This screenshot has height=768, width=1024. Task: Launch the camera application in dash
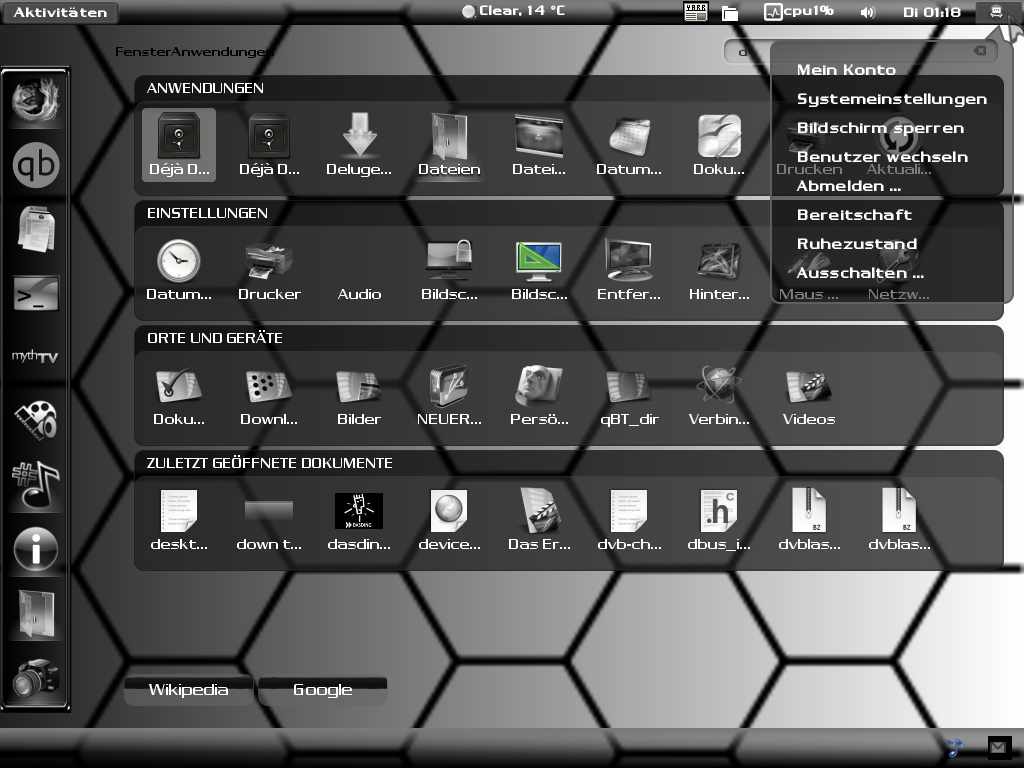point(36,677)
